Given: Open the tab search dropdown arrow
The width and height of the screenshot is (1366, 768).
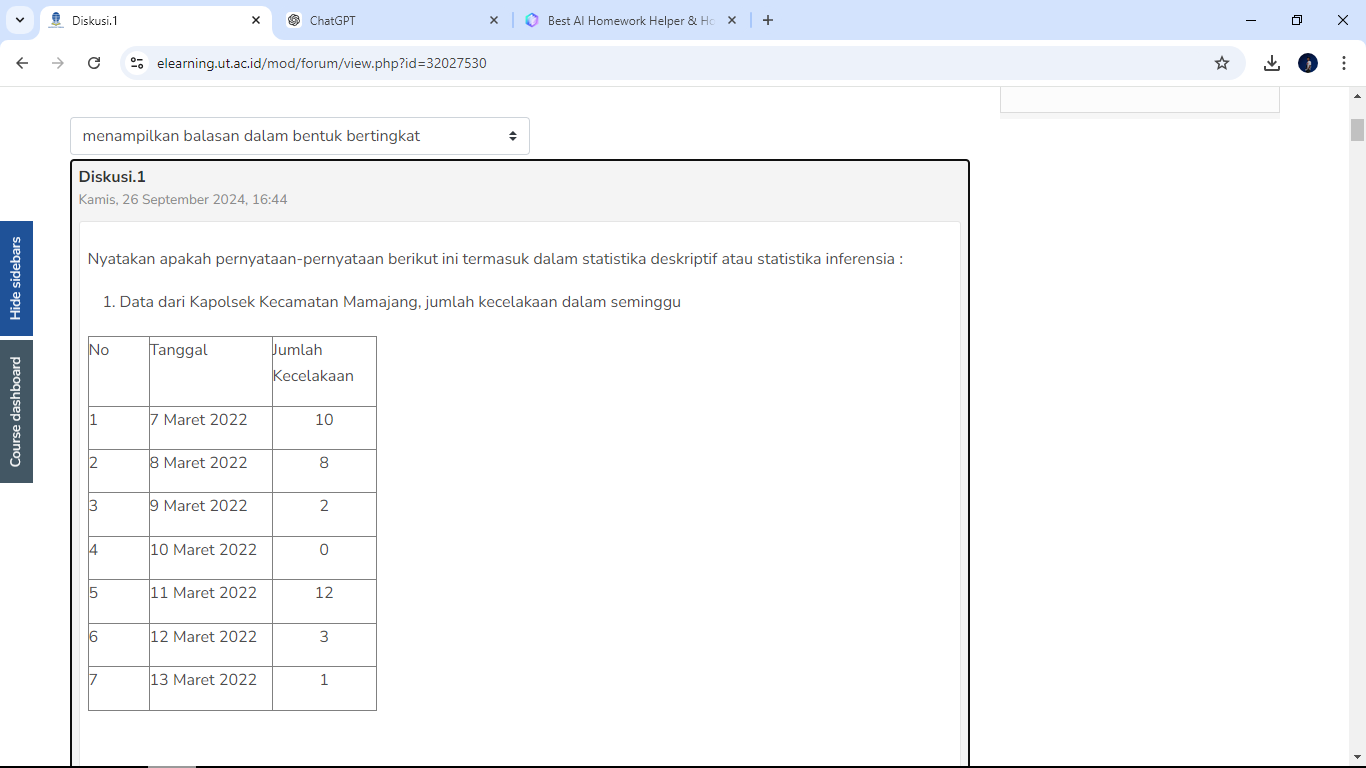Looking at the screenshot, I should click(20, 20).
